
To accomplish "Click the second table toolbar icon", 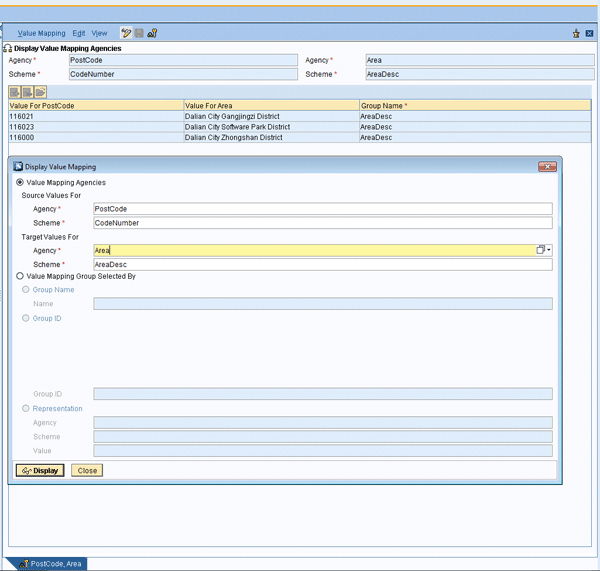I will (28, 92).
